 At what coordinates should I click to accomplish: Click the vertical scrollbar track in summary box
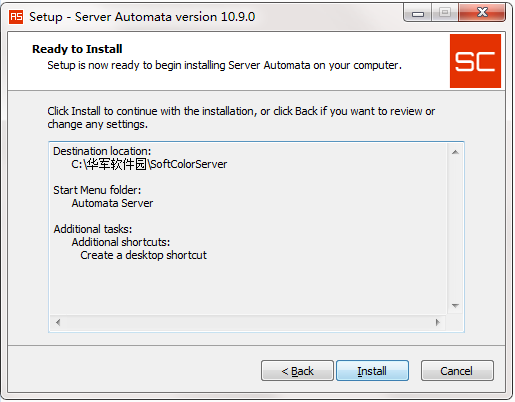pyautogui.click(x=455, y=229)
